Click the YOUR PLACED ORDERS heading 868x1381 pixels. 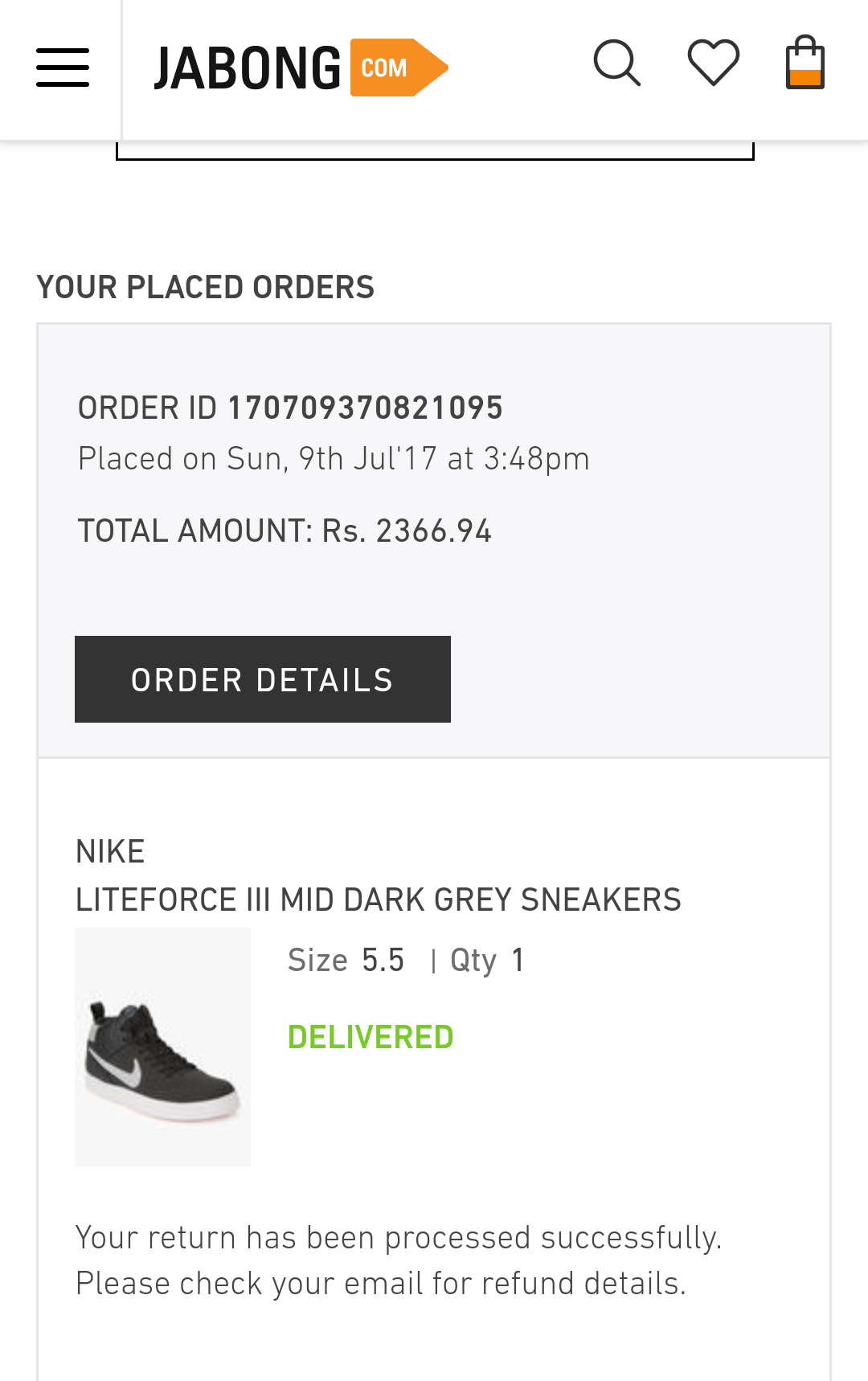click(x=206, y=287)
